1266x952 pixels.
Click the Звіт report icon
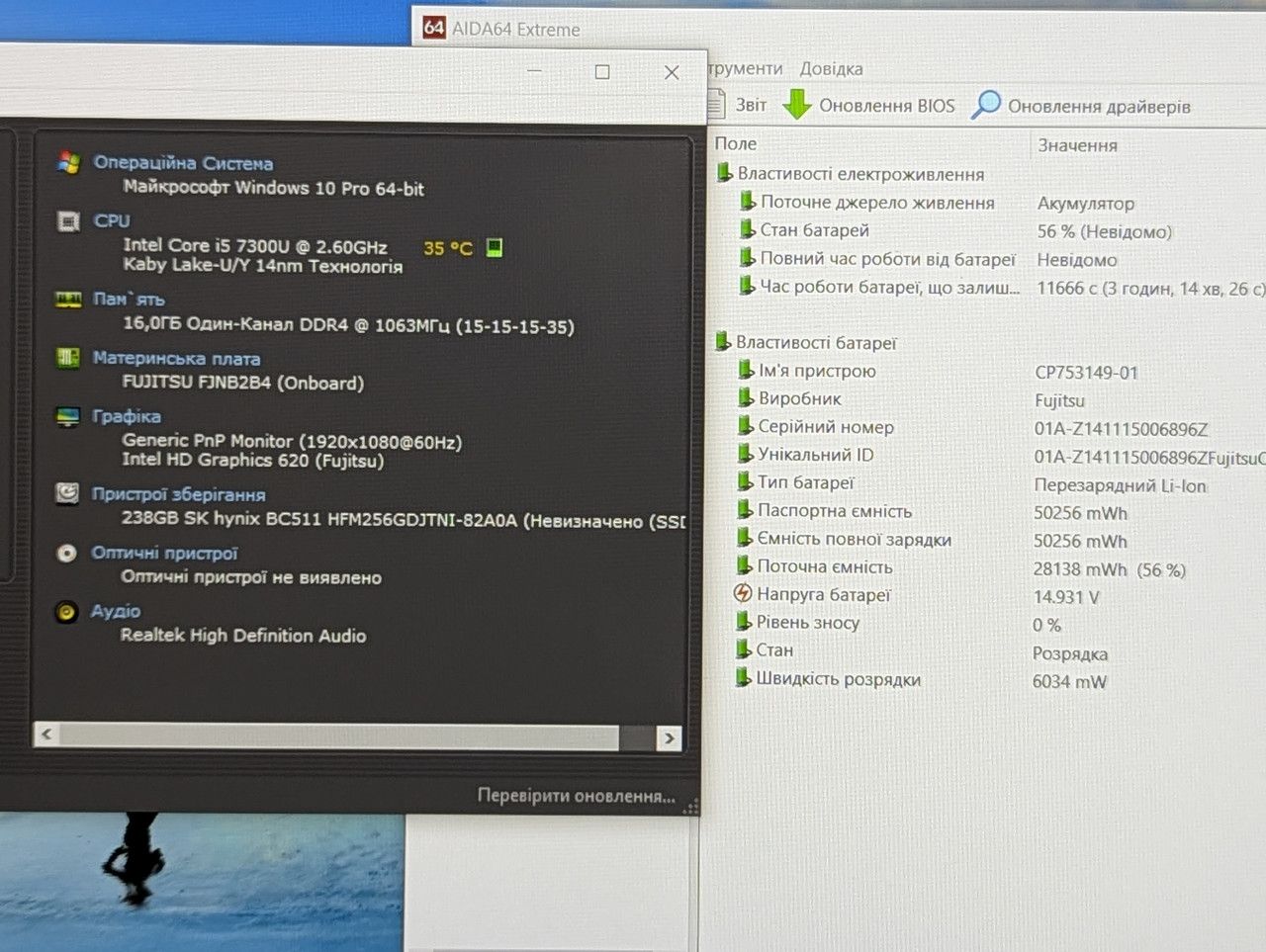719,104
